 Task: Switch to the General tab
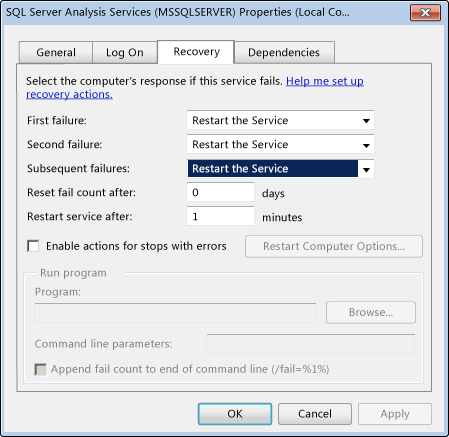56,52
